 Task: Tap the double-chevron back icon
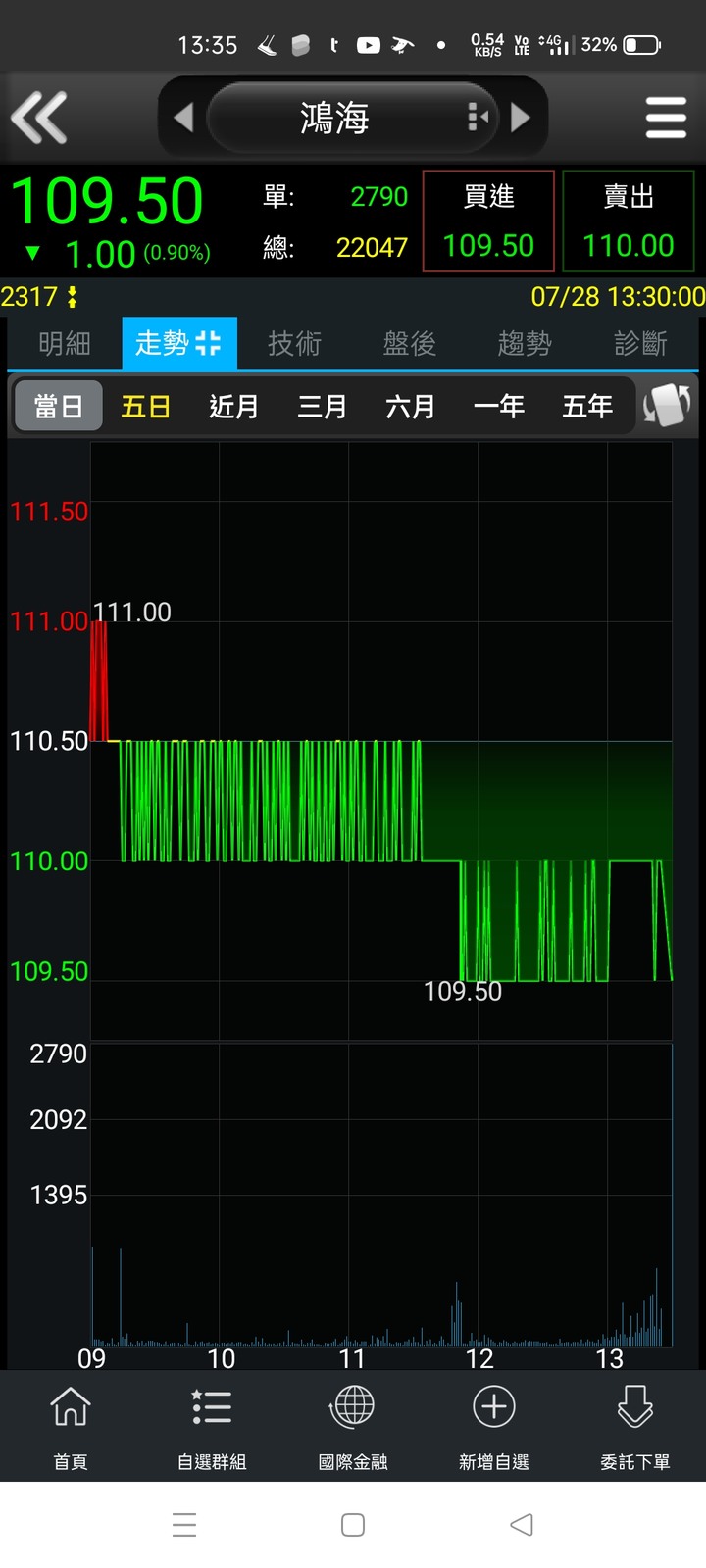[x=39, y=118]
